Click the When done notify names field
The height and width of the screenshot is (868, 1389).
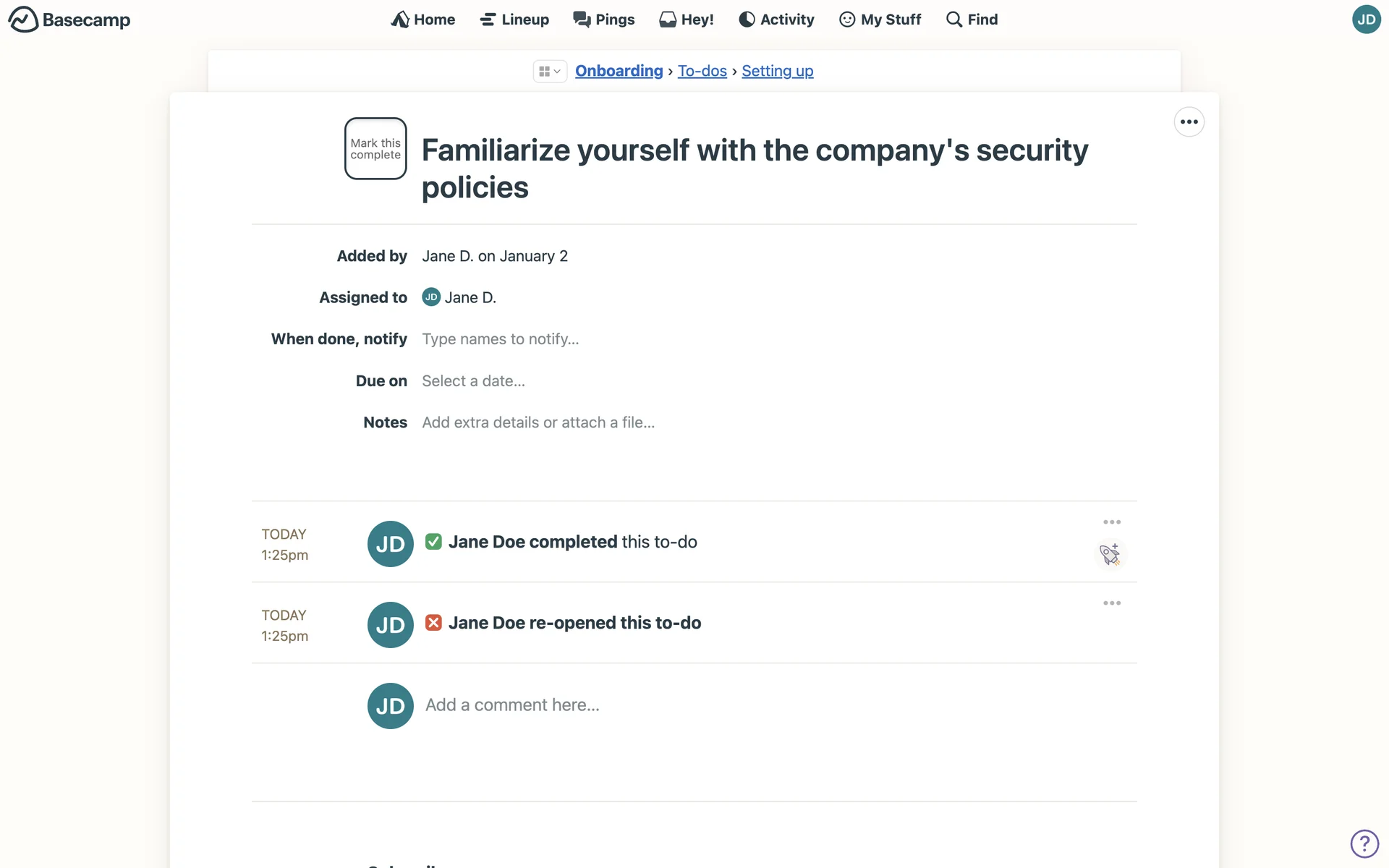tap(501, 339)
